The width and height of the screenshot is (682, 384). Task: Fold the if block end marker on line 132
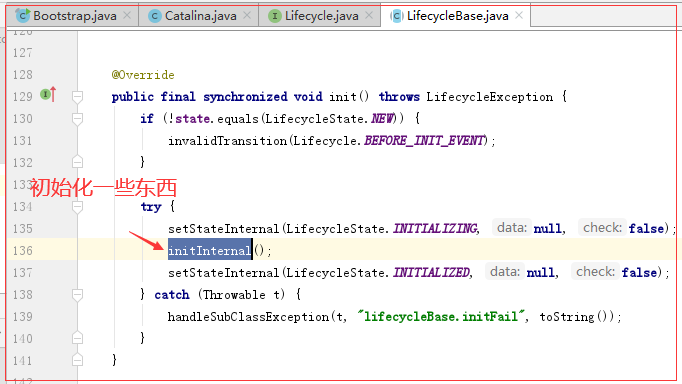pos(77,162)
